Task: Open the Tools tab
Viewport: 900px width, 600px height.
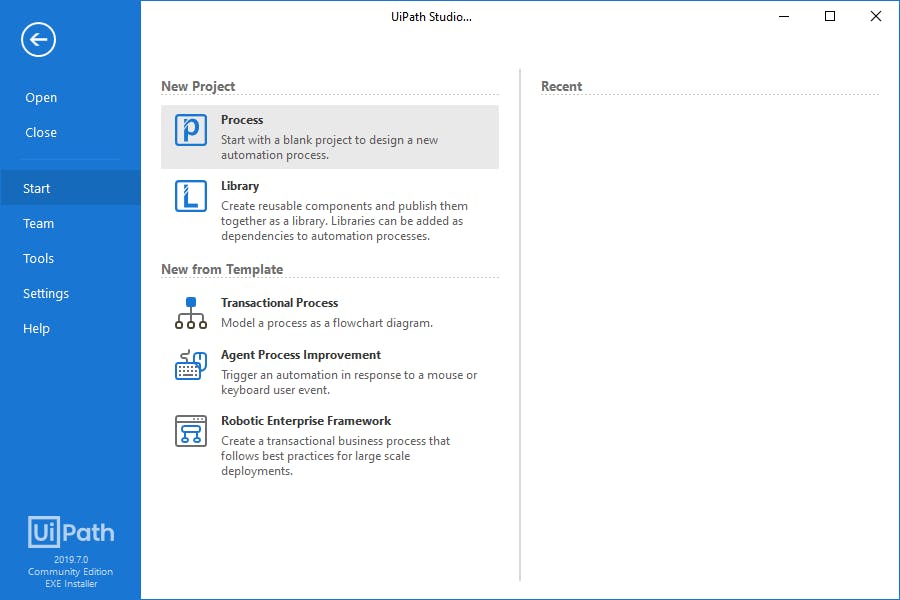Action: click(x=70, y=258)
